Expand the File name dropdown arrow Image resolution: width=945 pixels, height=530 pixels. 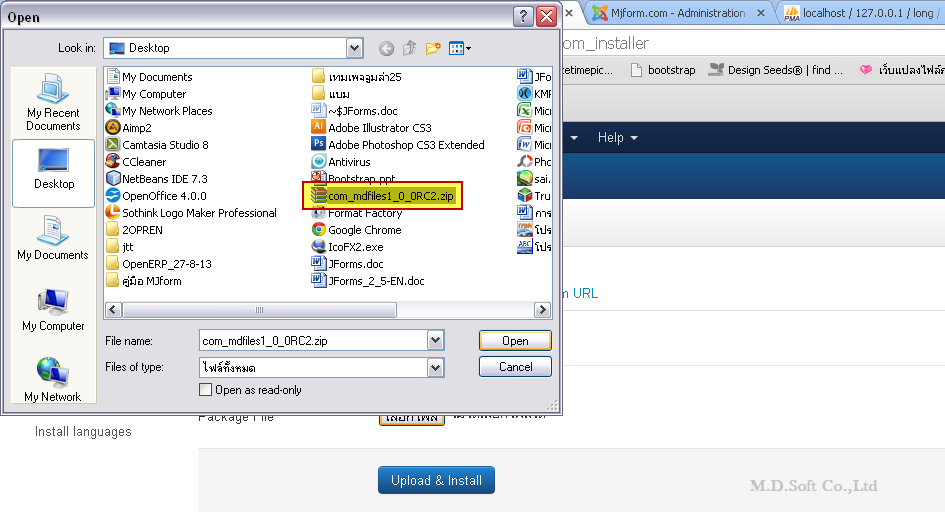coord(435,341)
